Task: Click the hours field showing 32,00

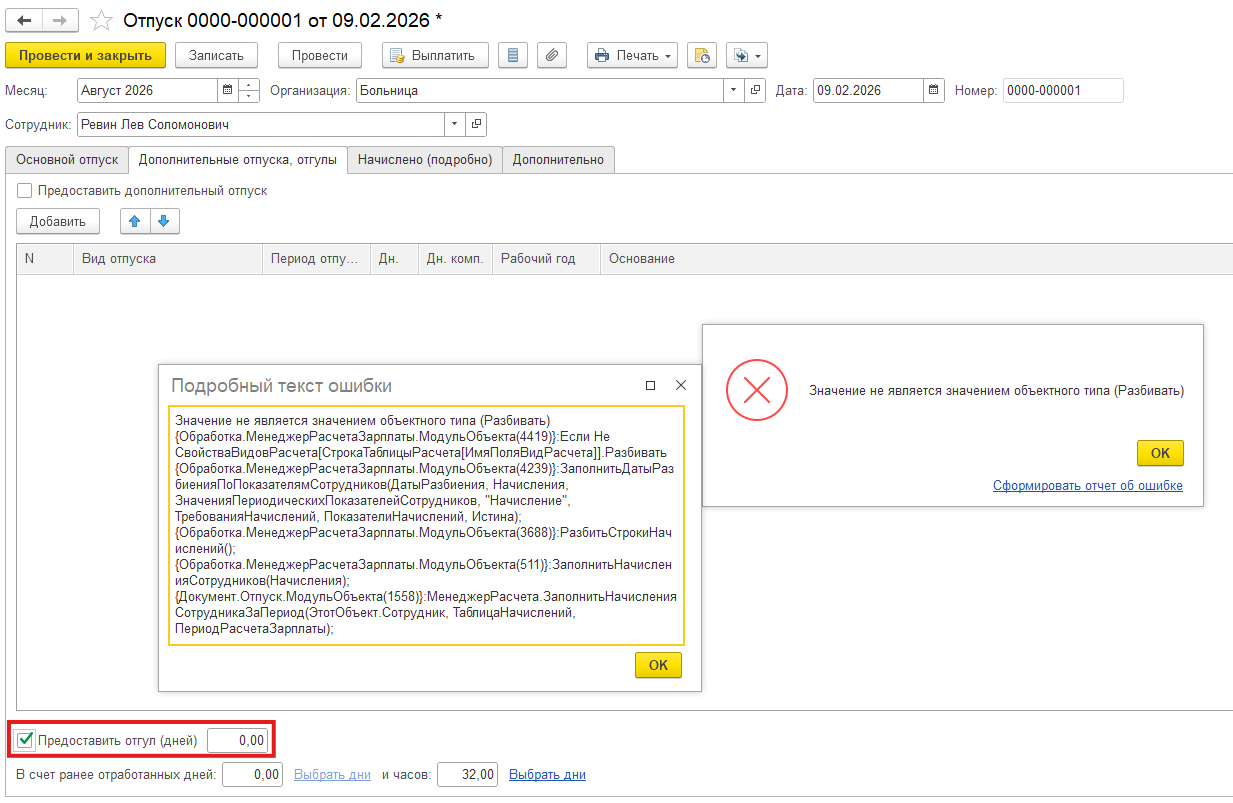Action: point(468,774)
